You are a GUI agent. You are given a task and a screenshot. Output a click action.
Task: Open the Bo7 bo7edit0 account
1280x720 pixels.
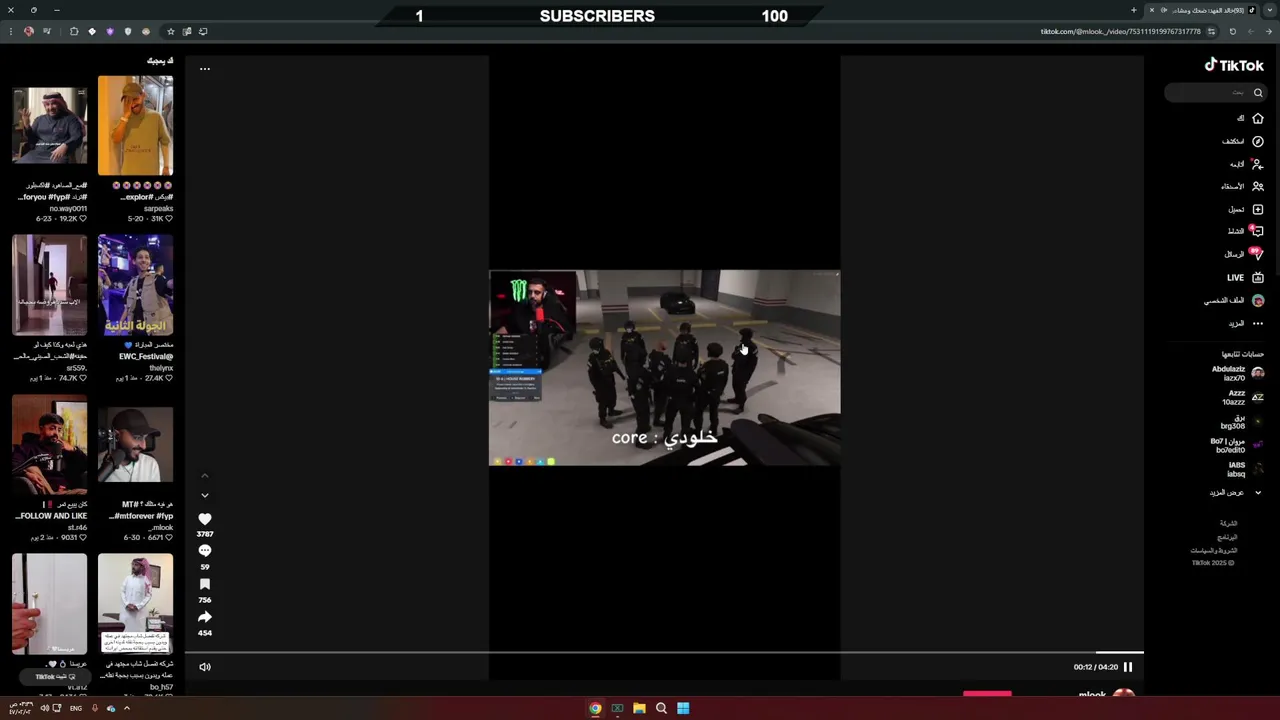[x=1238, y=445]
